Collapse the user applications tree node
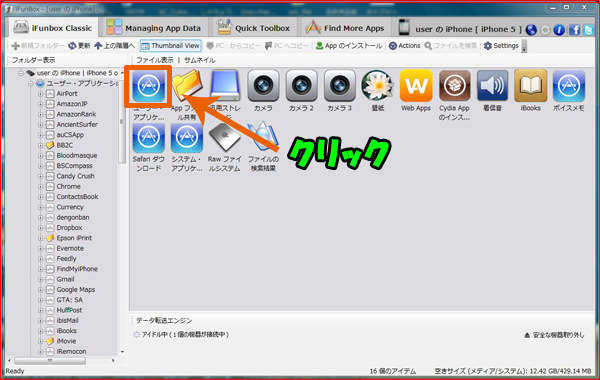 (31, 83)
